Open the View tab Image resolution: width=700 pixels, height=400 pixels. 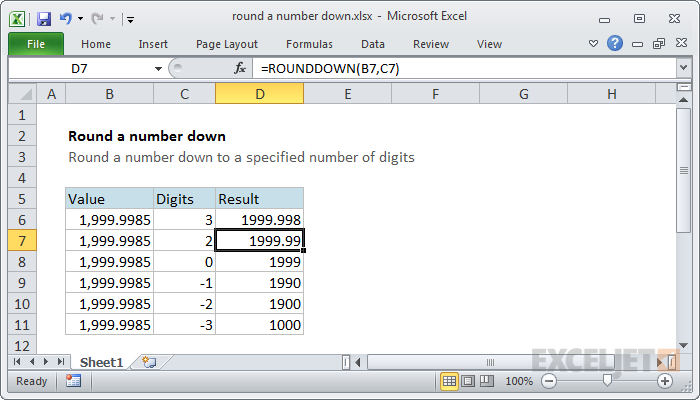(x=489, y=44)
